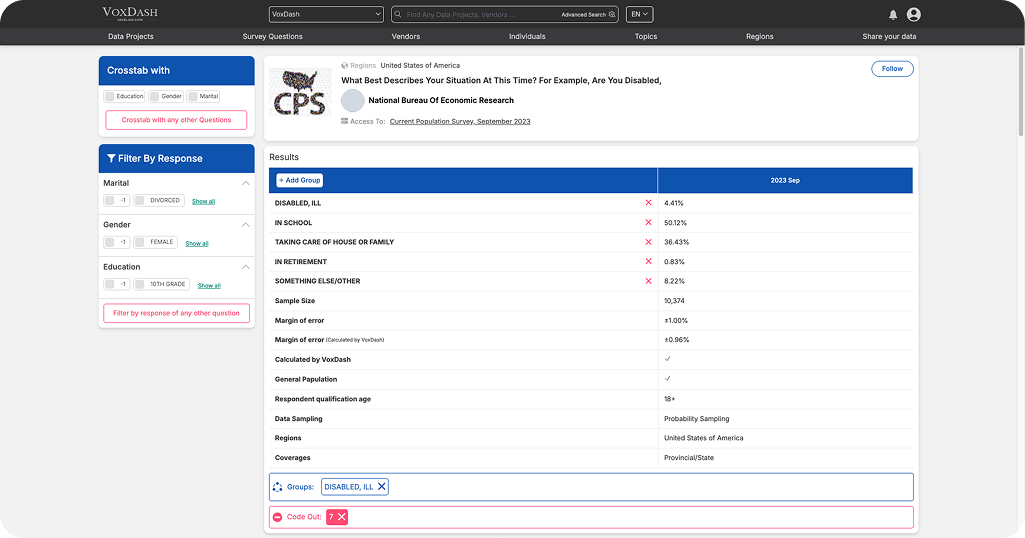
Task: Click the Sample Size value 10,374
Action: pyautogui.click(x=675, y=301)
